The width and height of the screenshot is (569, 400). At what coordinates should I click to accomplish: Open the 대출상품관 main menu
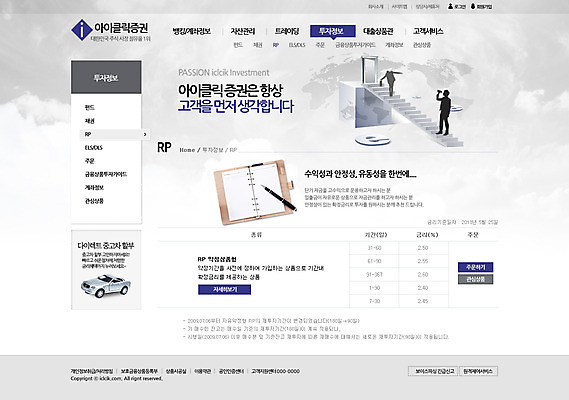pos(378,31)
